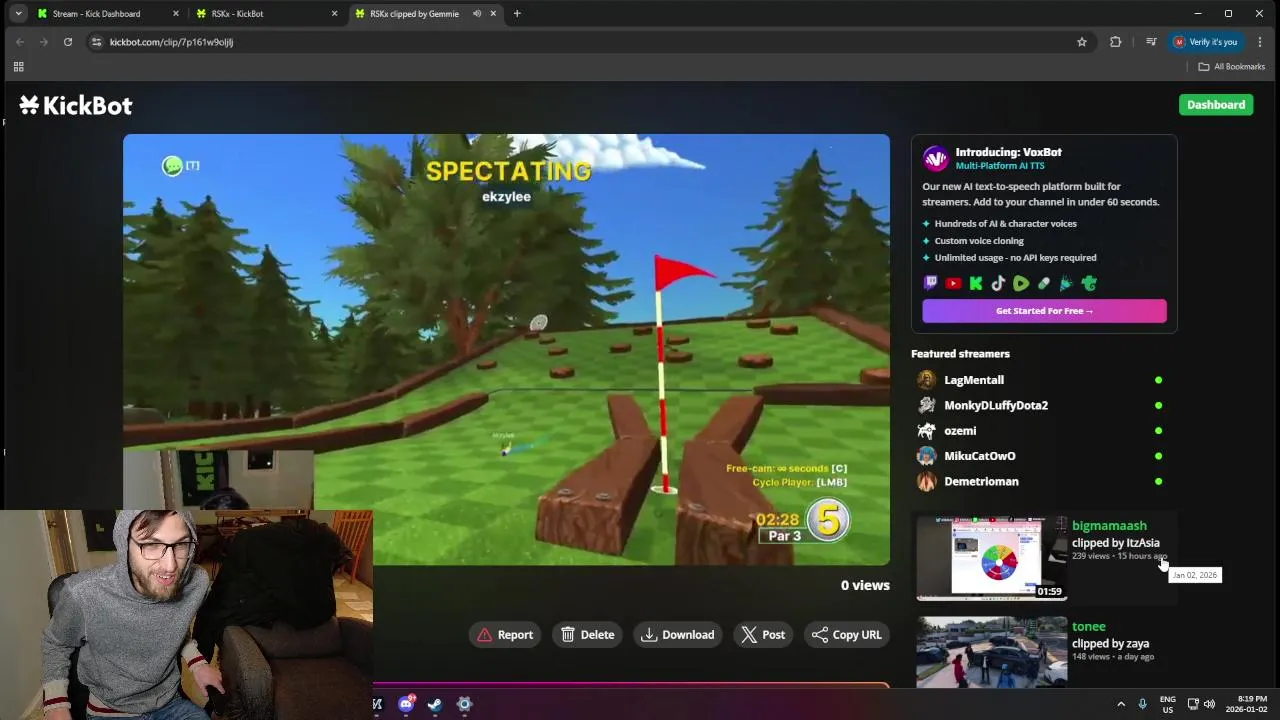Open the ENG US language switcher
This screenshot has height=720, width=1280.
(x=1168, y=704)
